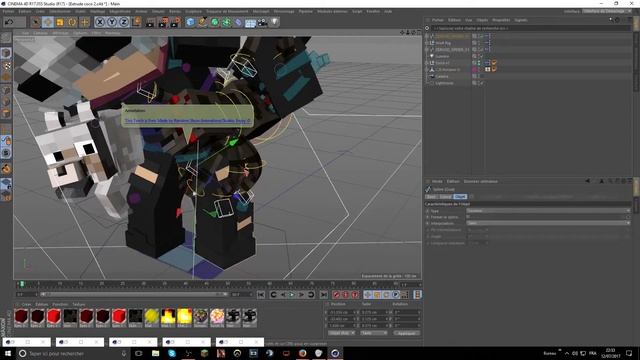Image resolution: width=640 pixels, height=360 pixels.
Task: Click the Floor environment icon
Action: [x=250, y=22]
